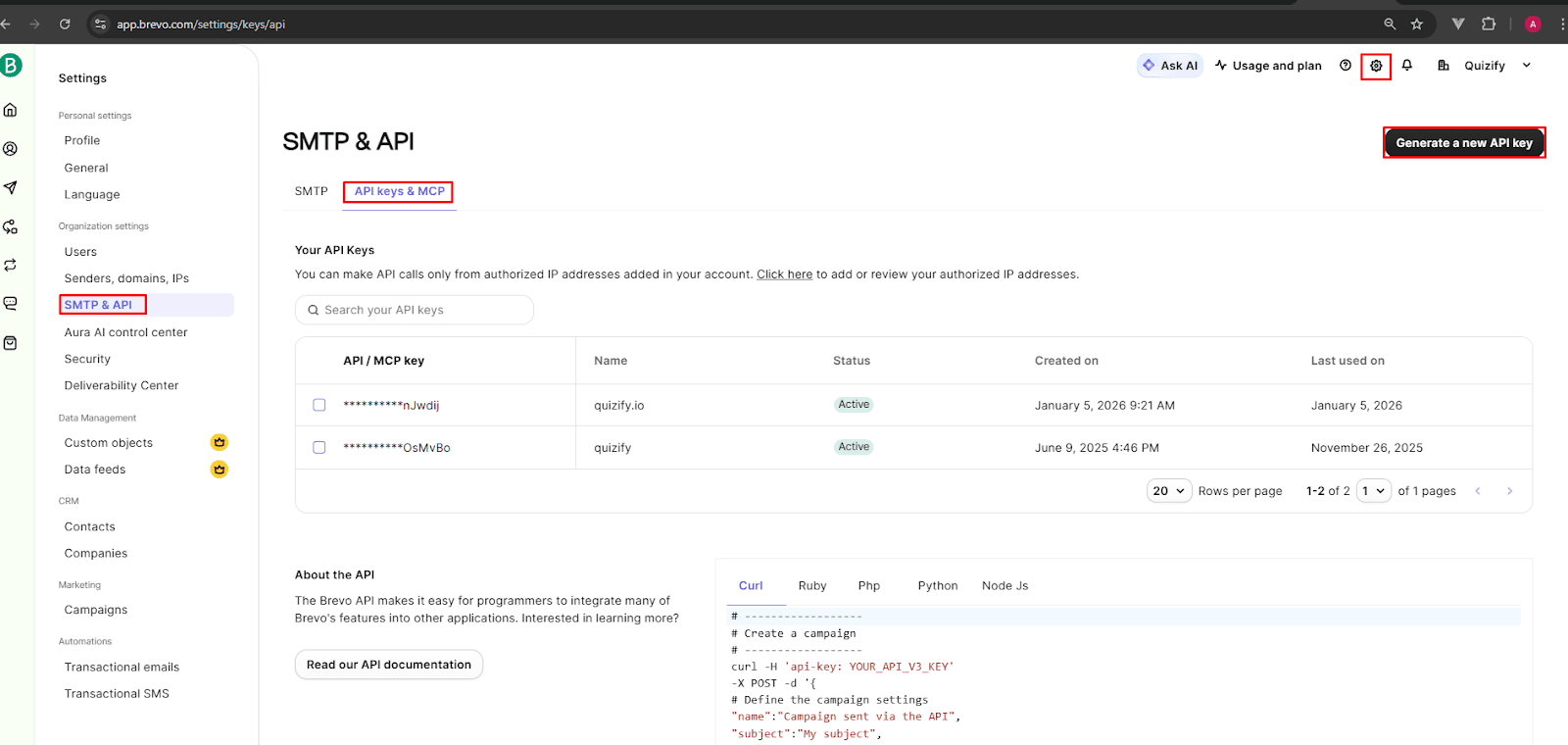
Task: Open browser extensions puzzle icon
Action: pyautogui.click(x=1489, y=24)
